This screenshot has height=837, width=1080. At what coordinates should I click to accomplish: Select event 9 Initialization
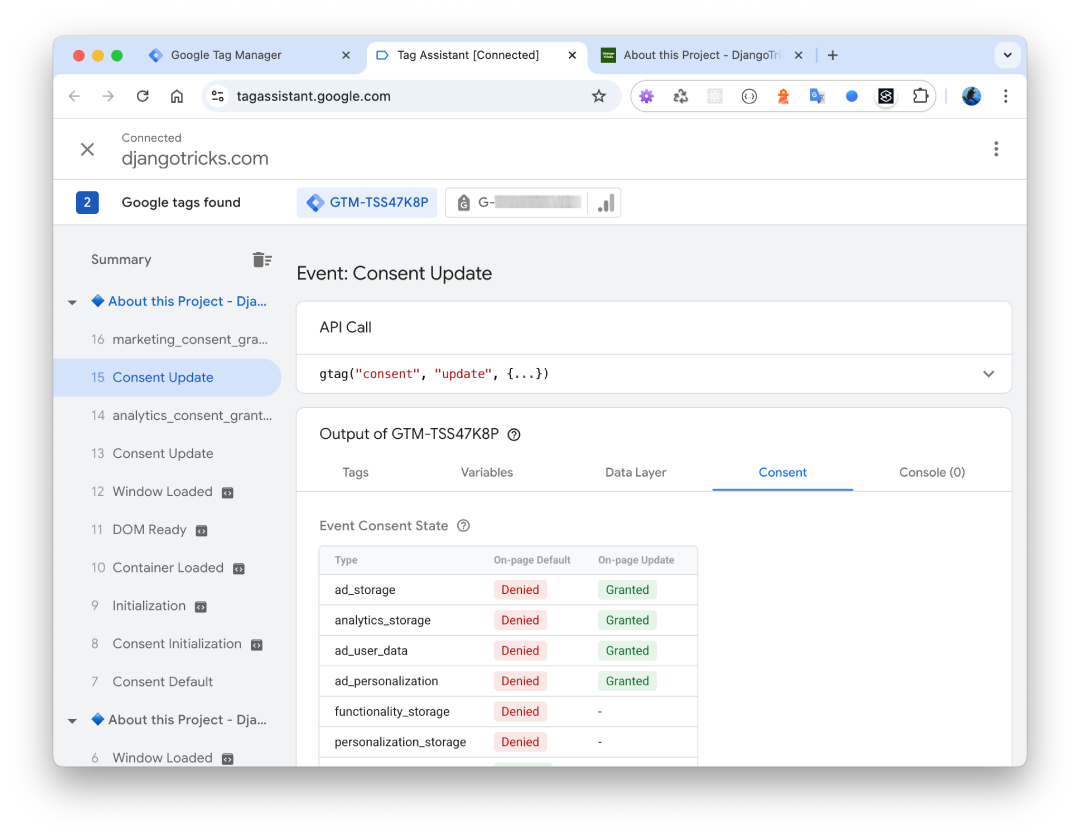tap(167, 606)
